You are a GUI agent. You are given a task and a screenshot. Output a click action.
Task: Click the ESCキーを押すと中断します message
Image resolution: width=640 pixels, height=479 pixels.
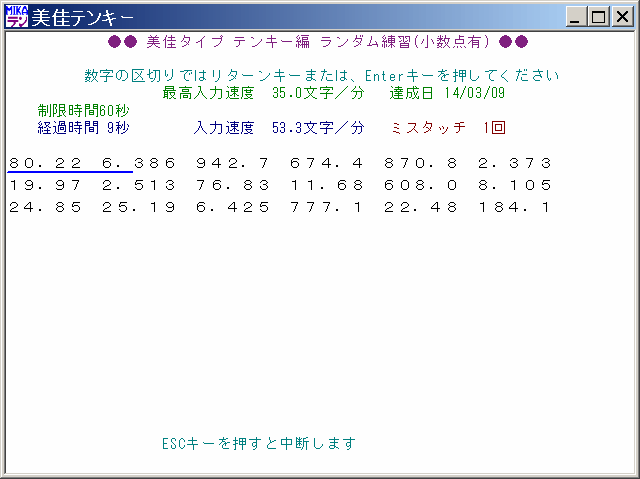point(258,443)
